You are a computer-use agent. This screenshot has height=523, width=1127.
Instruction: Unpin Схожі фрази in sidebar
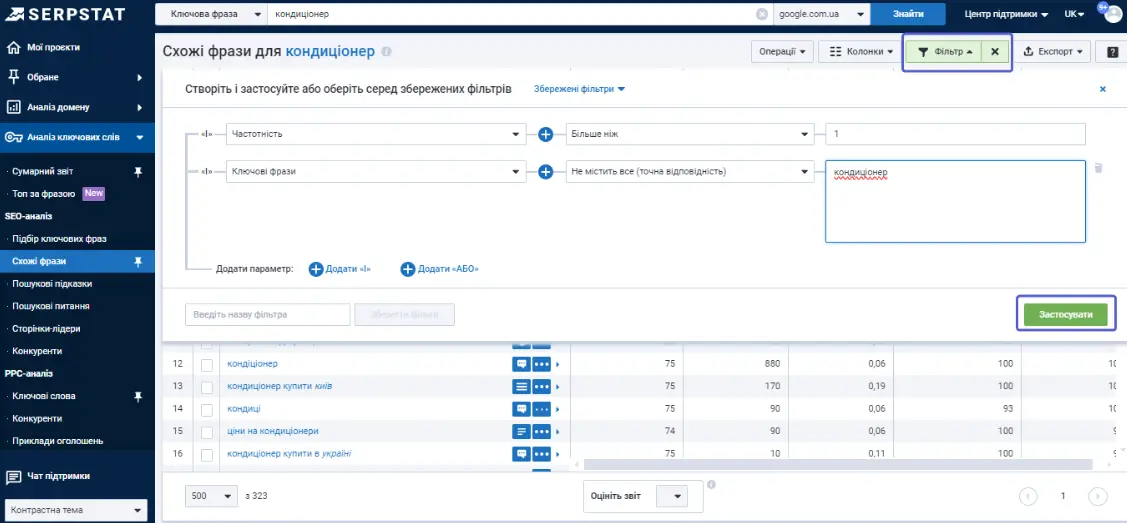139,262
